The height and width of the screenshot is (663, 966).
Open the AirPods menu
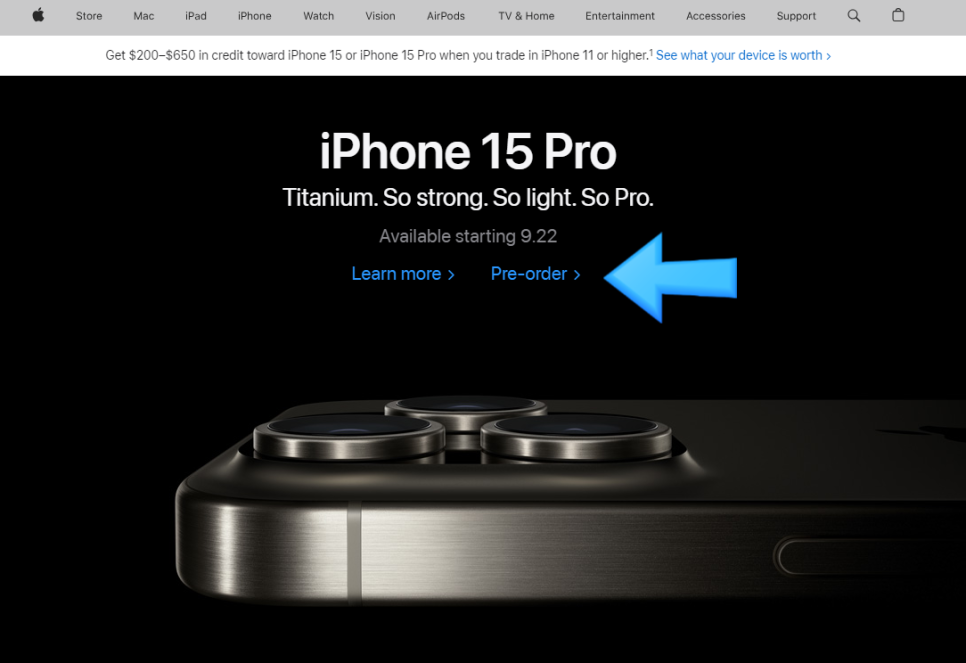[x=445, y=16]
